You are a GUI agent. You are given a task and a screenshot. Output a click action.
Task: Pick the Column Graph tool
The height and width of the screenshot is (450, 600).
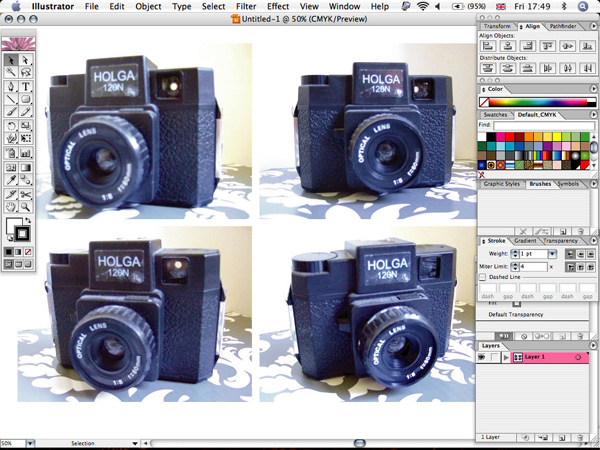point(25,153)
